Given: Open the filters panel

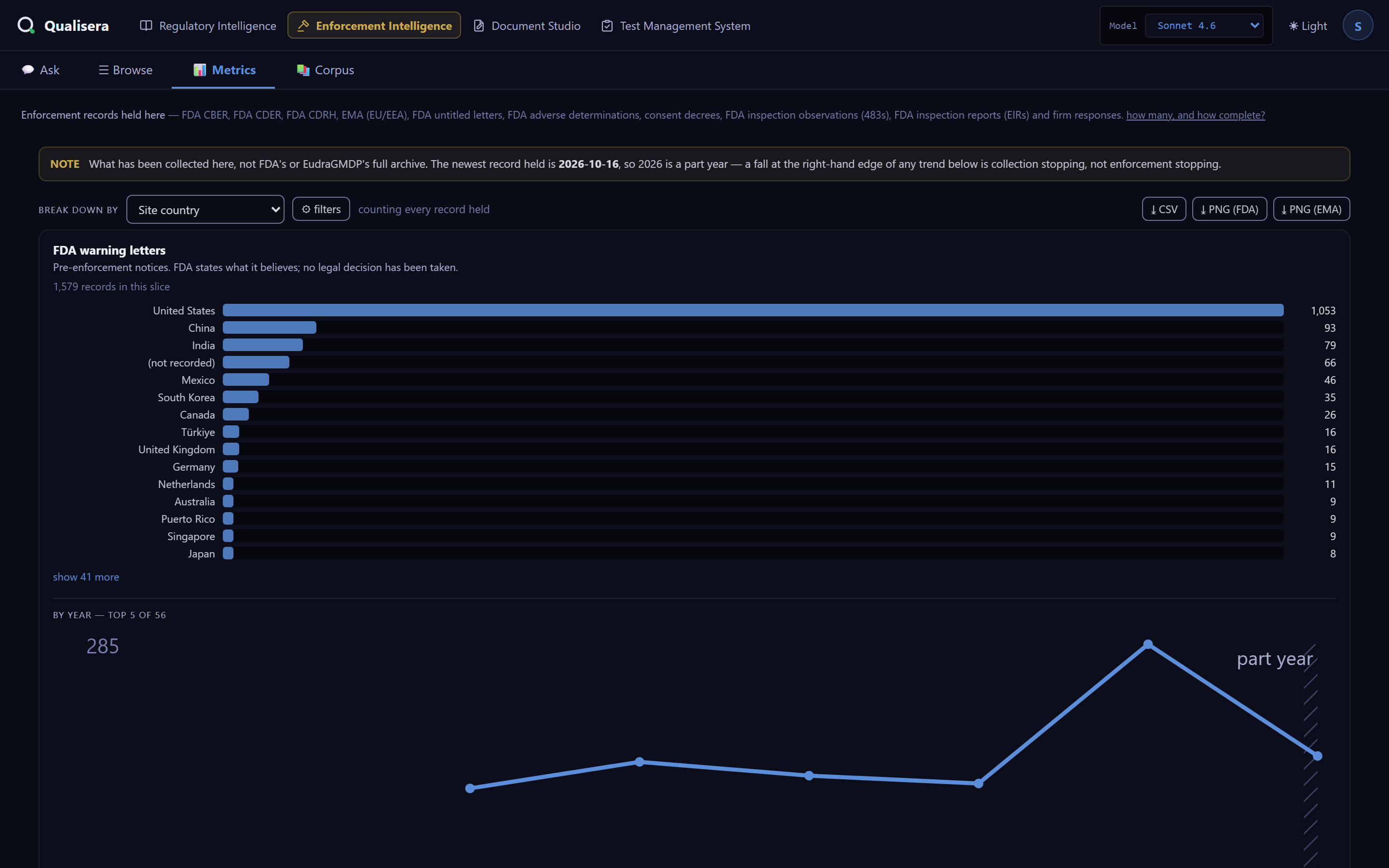Looking at the screenshot, I should click(321, 210).
